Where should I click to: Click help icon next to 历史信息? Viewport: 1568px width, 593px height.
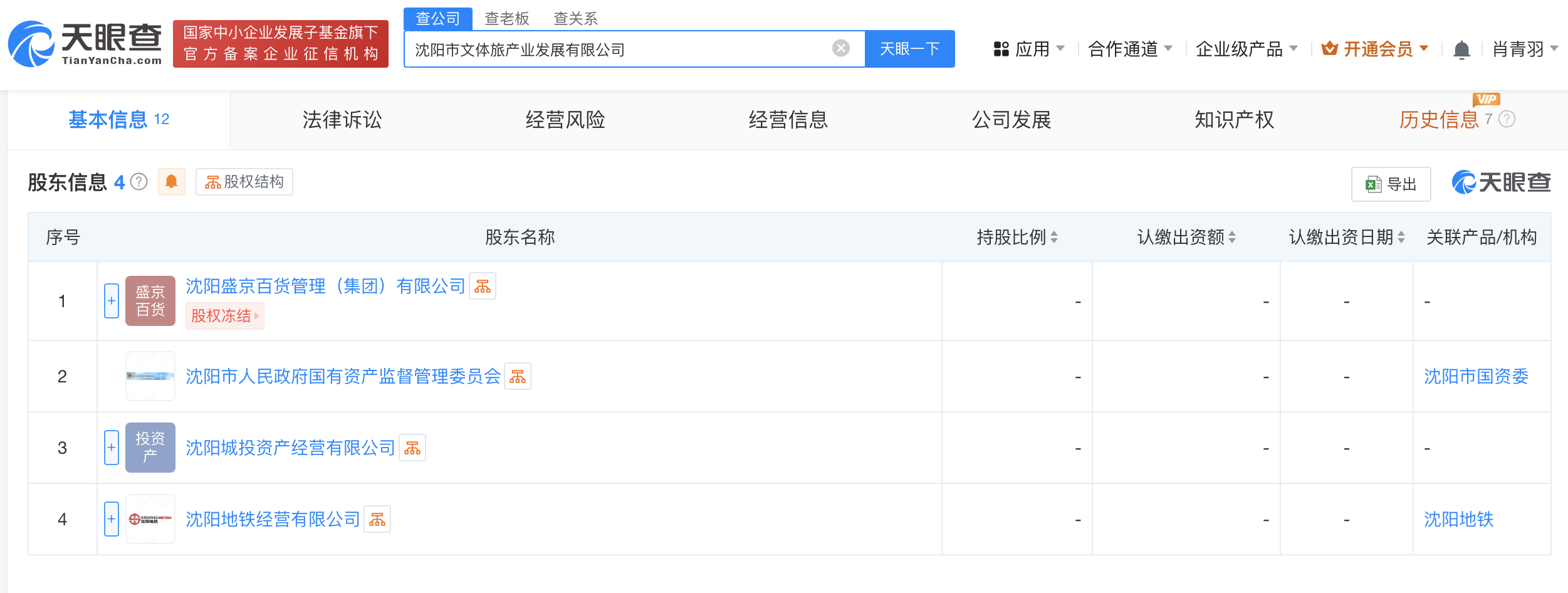pyautogui.click(x=1507, y=119)
